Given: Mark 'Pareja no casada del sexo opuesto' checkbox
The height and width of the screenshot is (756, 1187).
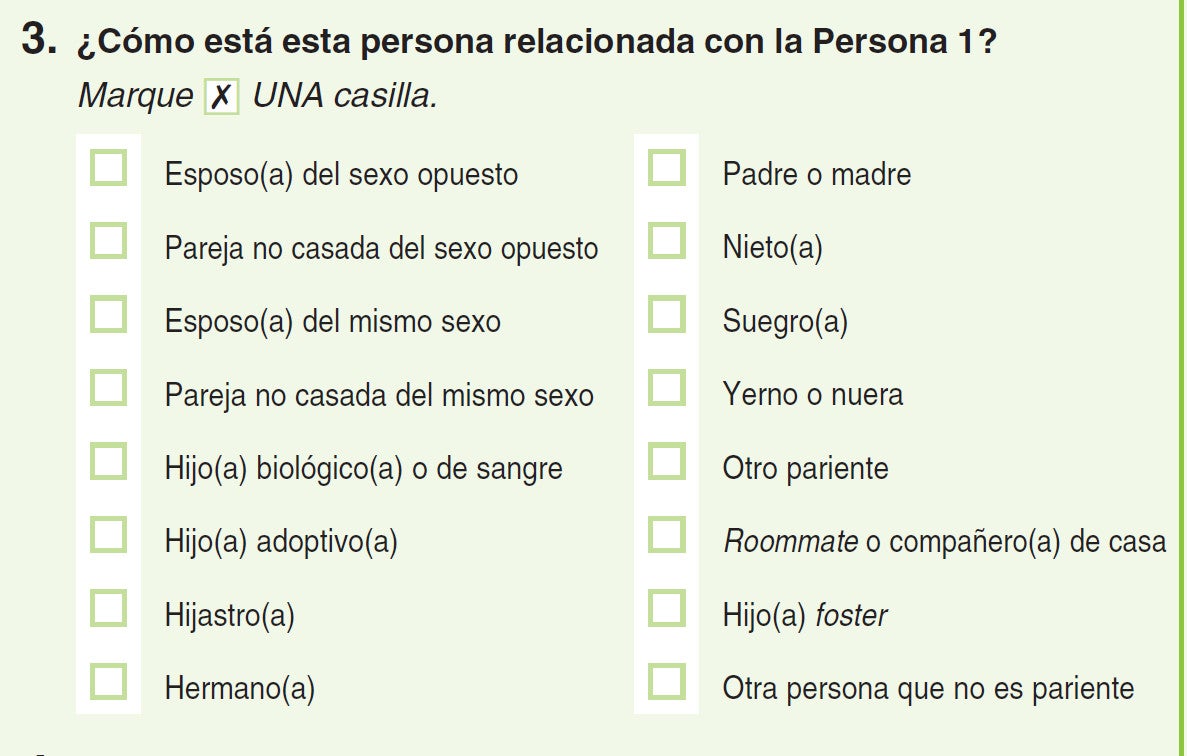Looking at the screenshot, I should [x=108, y=240].
